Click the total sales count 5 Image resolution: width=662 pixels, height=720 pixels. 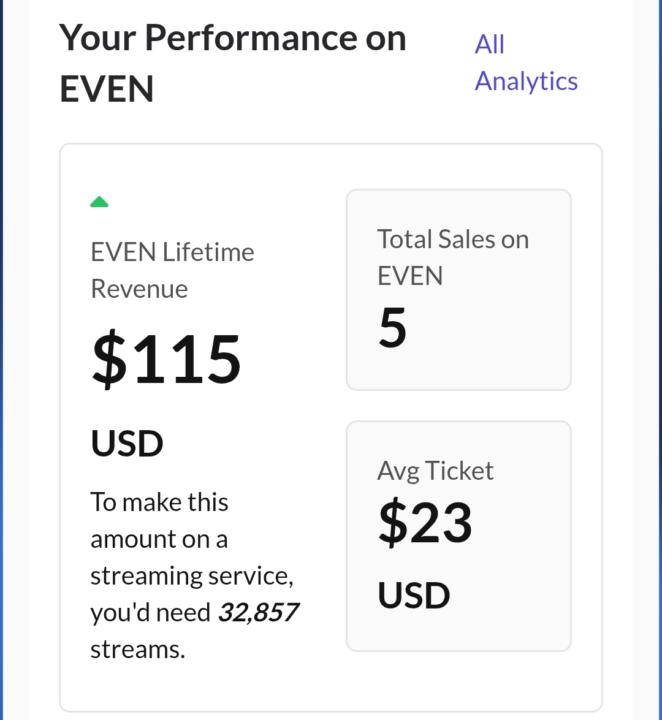(392, 328)
